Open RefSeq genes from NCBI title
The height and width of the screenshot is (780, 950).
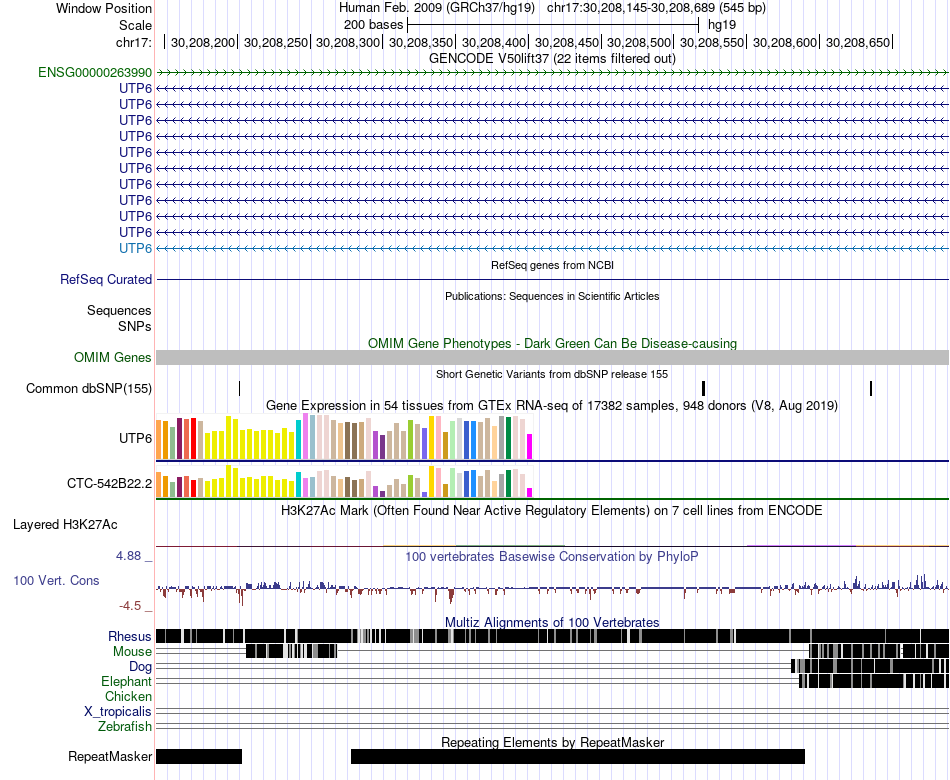[x=552, y=265]
